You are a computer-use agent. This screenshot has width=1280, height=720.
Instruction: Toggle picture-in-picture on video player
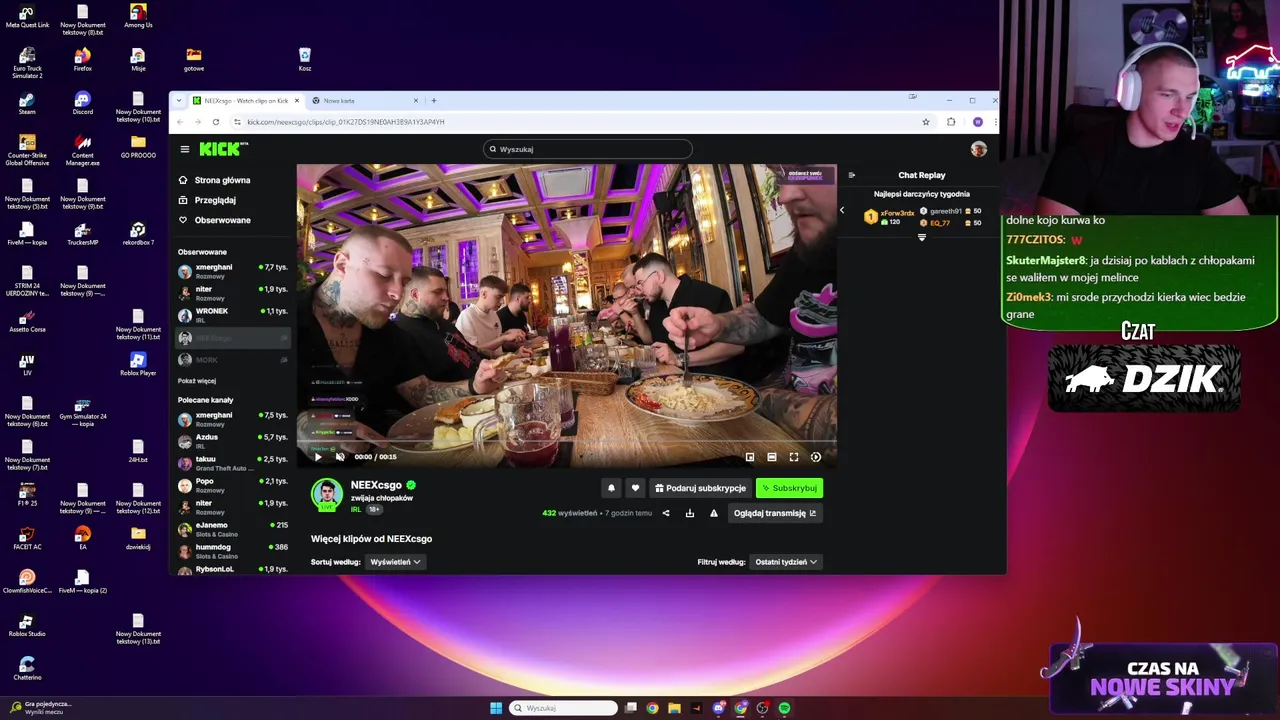pos(750,457)
